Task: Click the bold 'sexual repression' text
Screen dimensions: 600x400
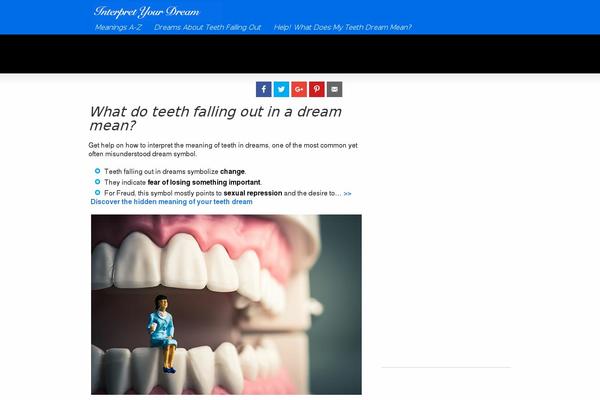Action: [x=253, y=193]
